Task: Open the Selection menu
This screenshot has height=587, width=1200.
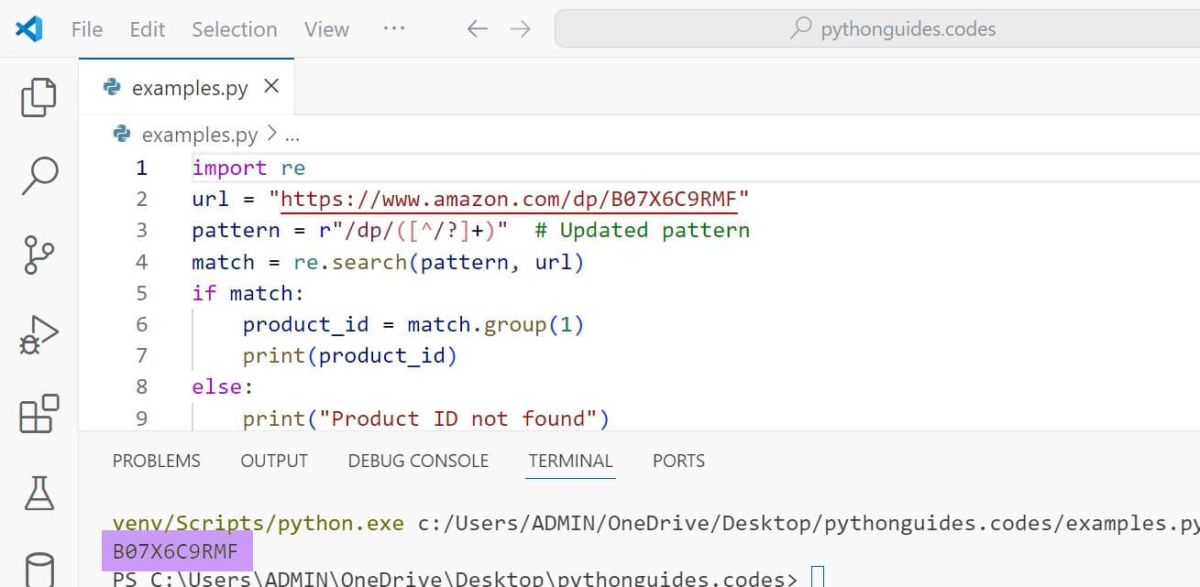Action: pos(234,29)
